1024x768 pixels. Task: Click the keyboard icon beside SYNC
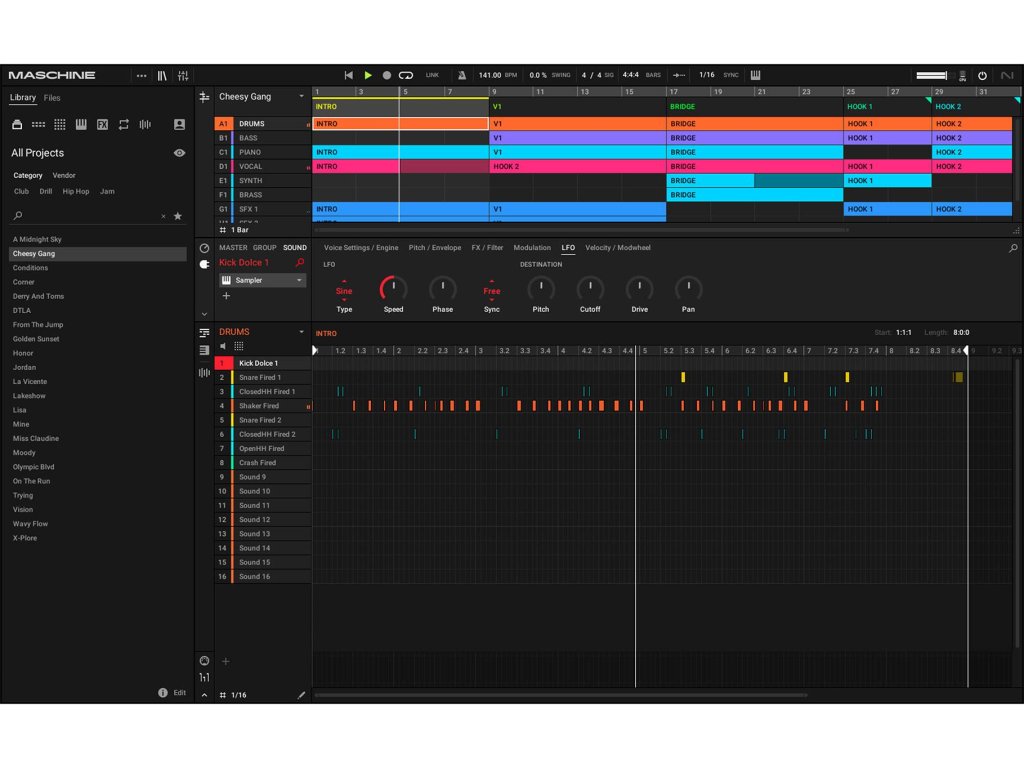point(756,75)
